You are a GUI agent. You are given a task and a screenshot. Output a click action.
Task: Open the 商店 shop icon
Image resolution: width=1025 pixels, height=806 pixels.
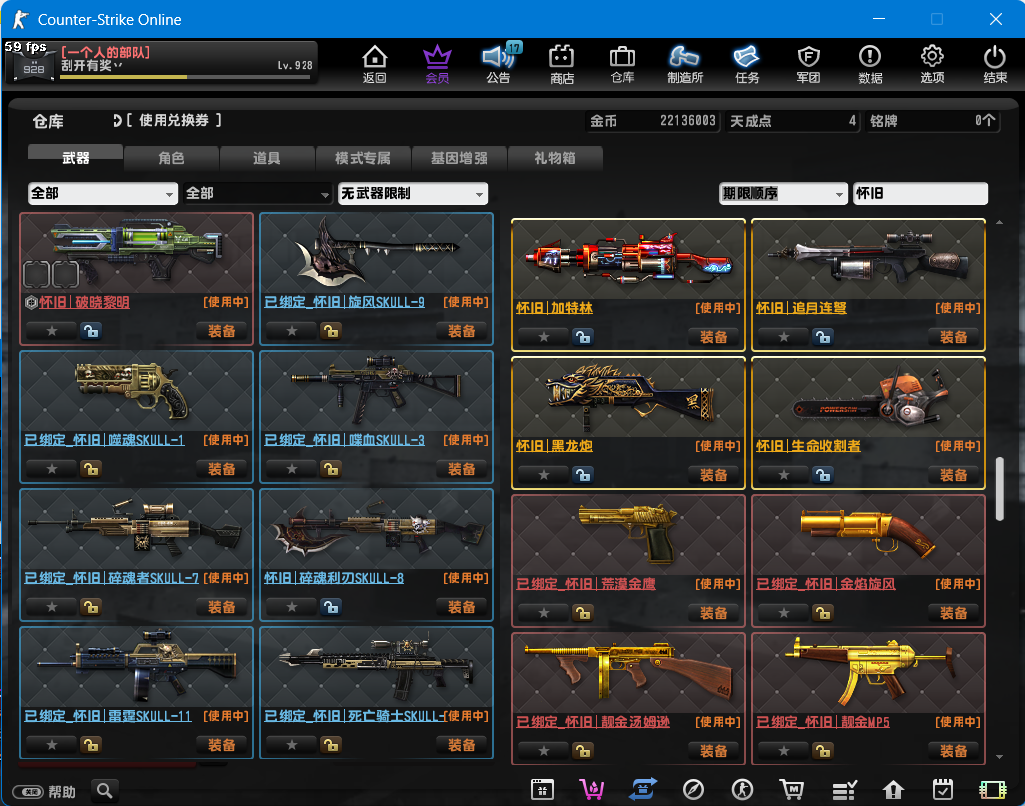pyautogui.click(x=562, y=64)
